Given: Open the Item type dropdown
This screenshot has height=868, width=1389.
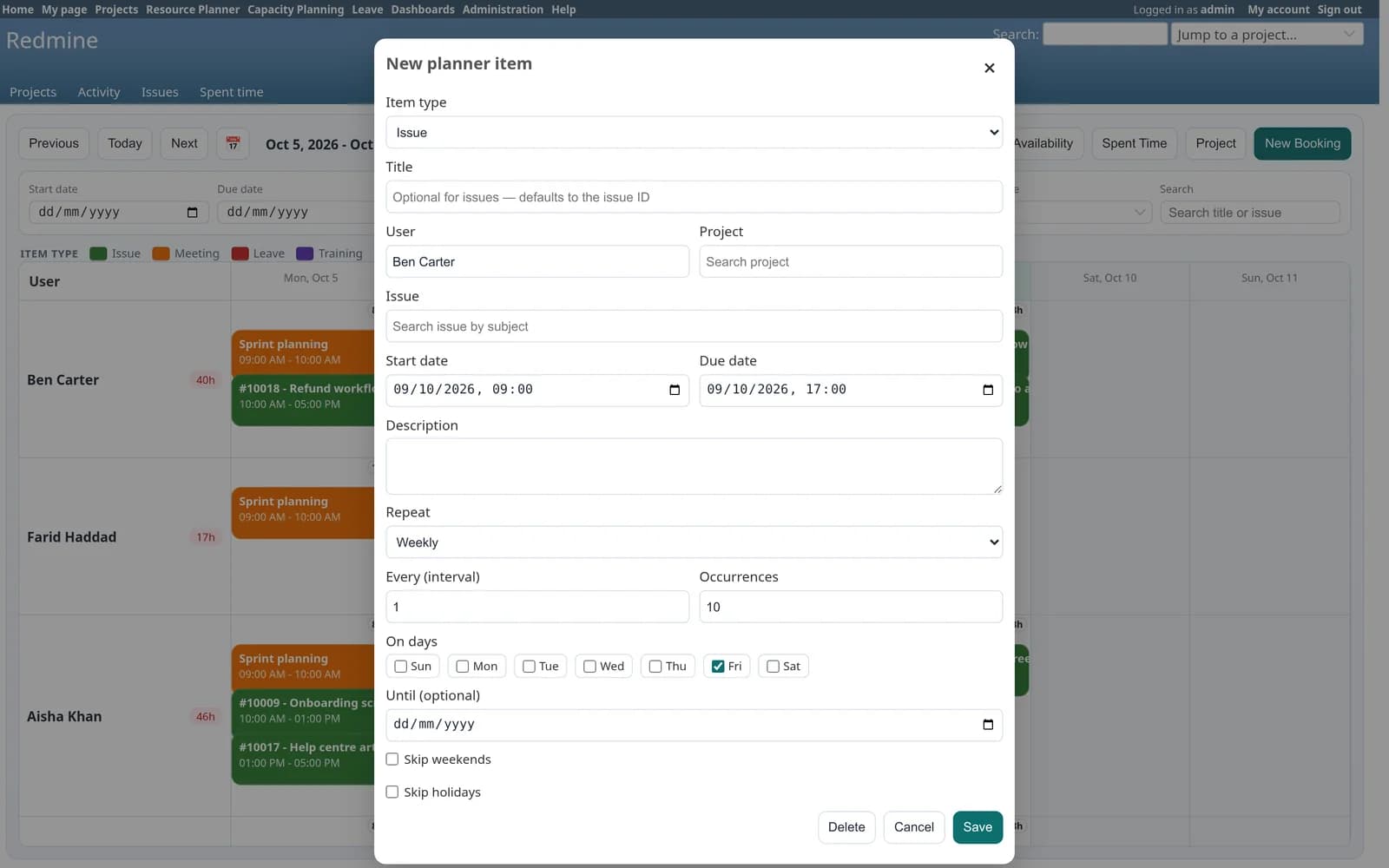Looking at the screenshot, I should 694,133.
